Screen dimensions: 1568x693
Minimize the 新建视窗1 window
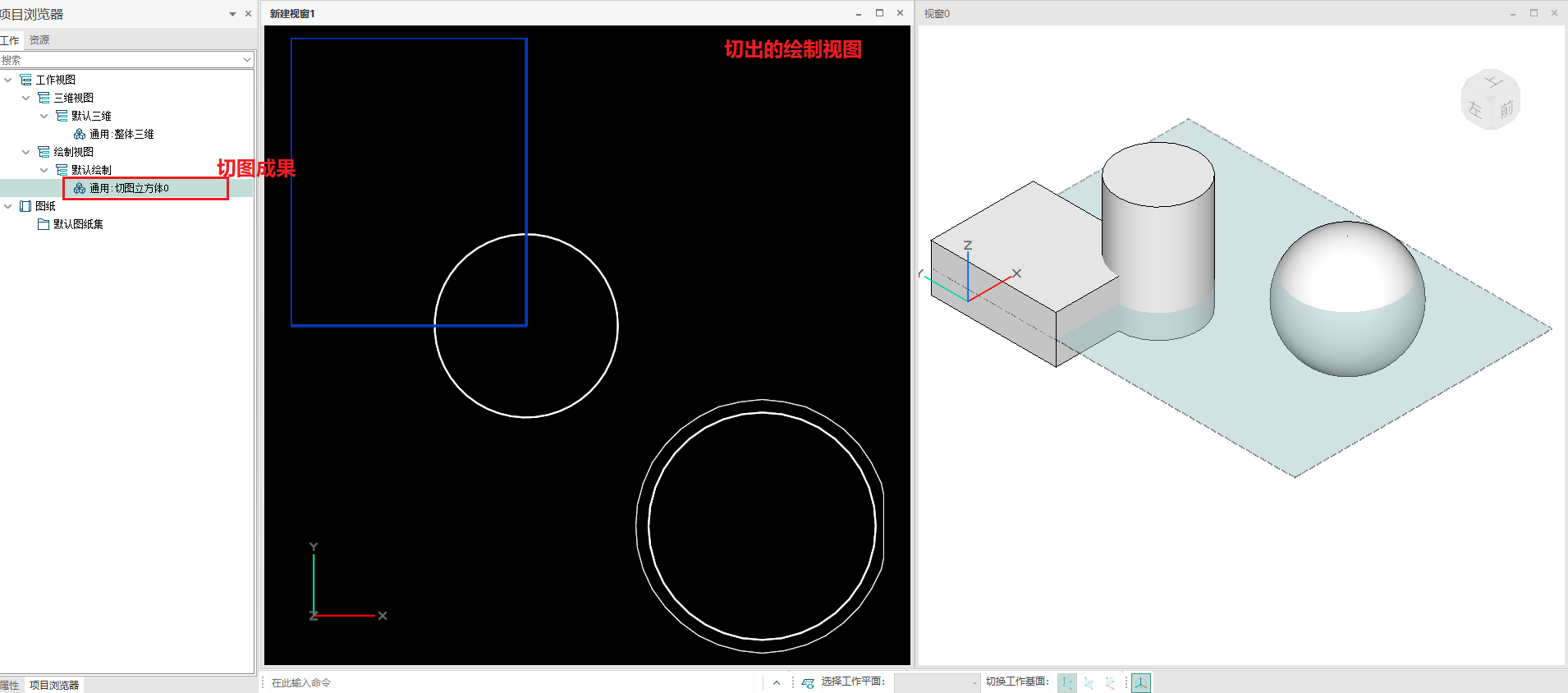click(859, 13)
